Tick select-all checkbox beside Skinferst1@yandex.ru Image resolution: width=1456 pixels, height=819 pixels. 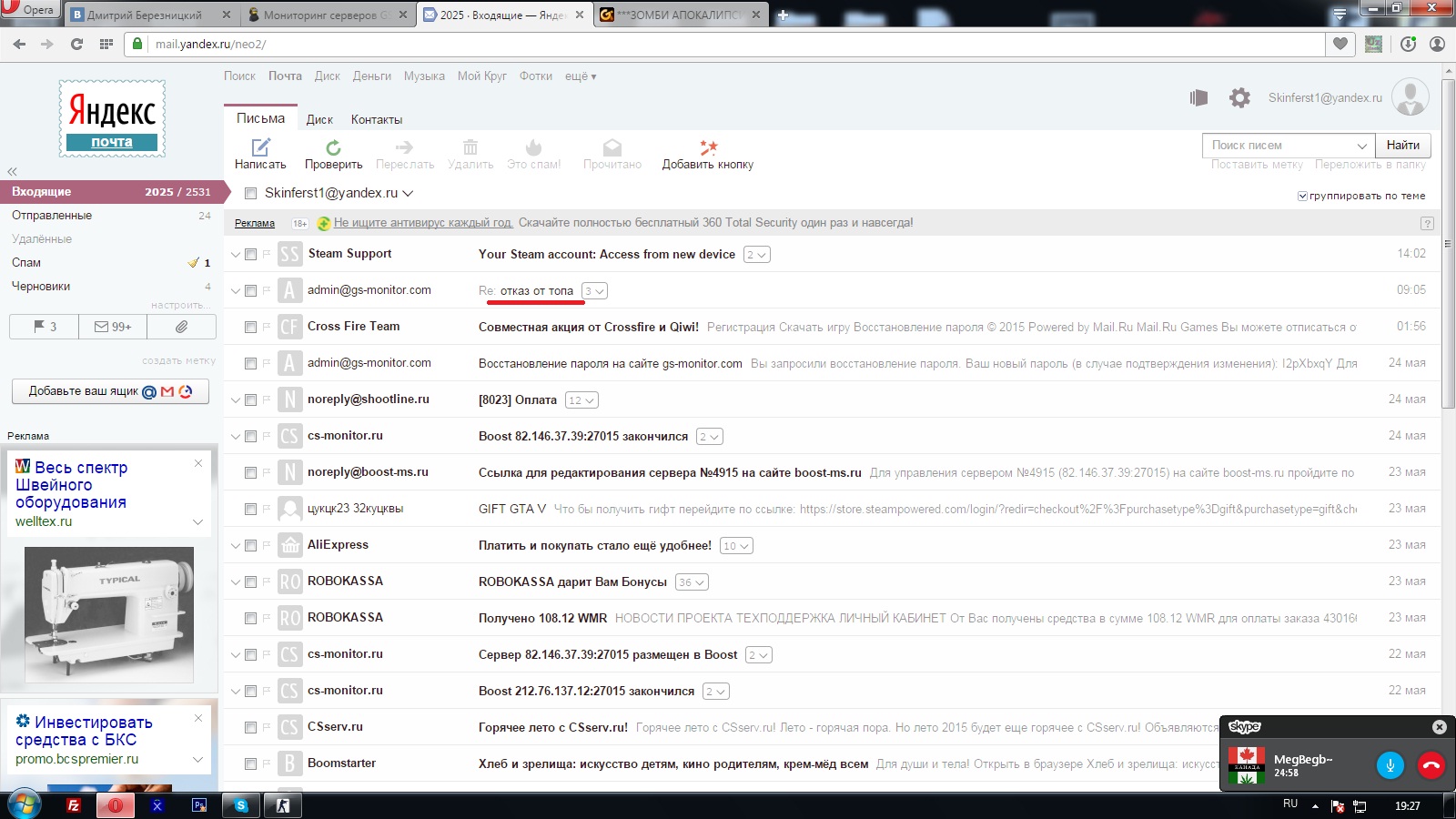pos(250,193)
